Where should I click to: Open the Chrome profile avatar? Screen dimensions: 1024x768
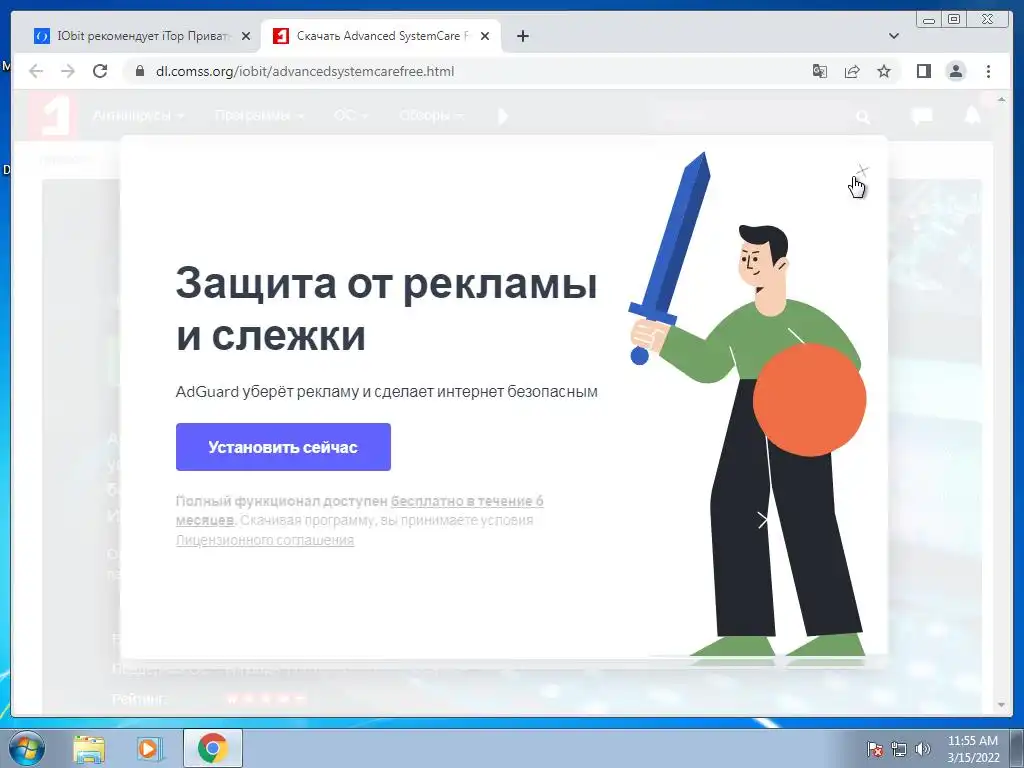point(956,71)
